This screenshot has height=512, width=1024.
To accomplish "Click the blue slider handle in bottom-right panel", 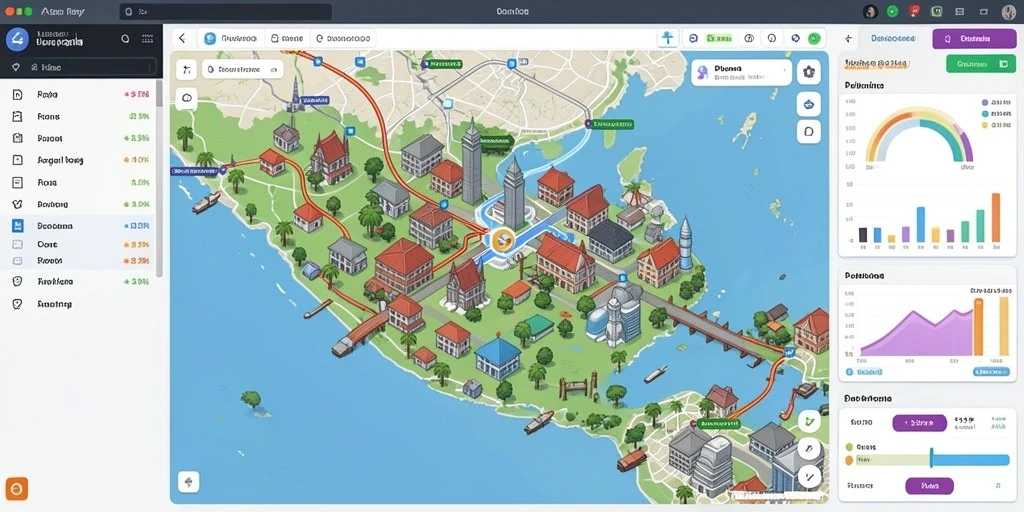I will [931, 456].
